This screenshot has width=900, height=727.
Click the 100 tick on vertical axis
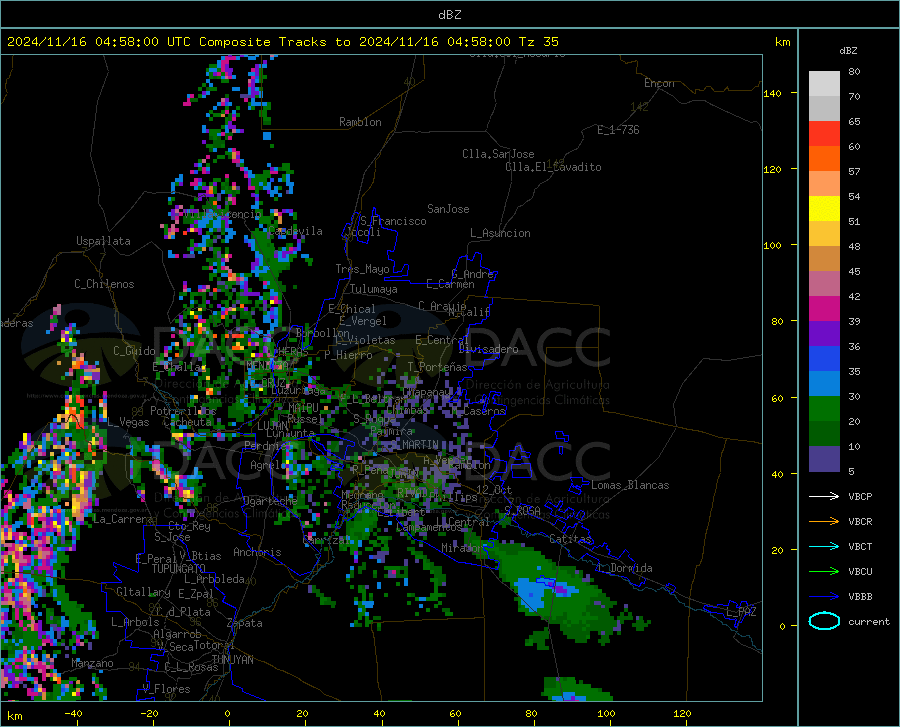tap(772, 245)
